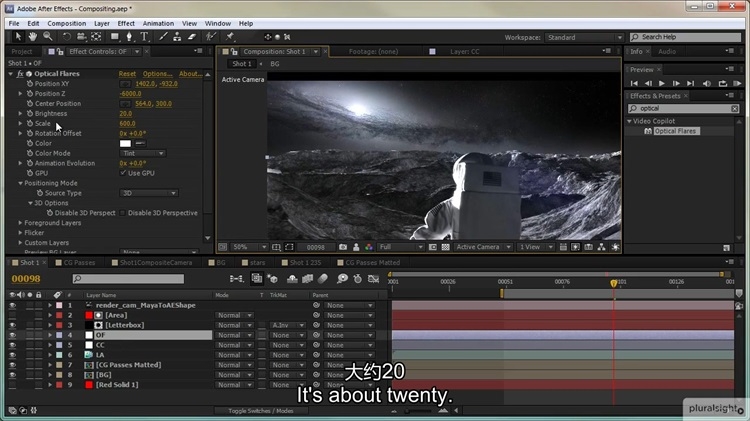The image size is (750, 421).
Task: Select the Zoom magnifier tool
Action: tap(48, 36)
